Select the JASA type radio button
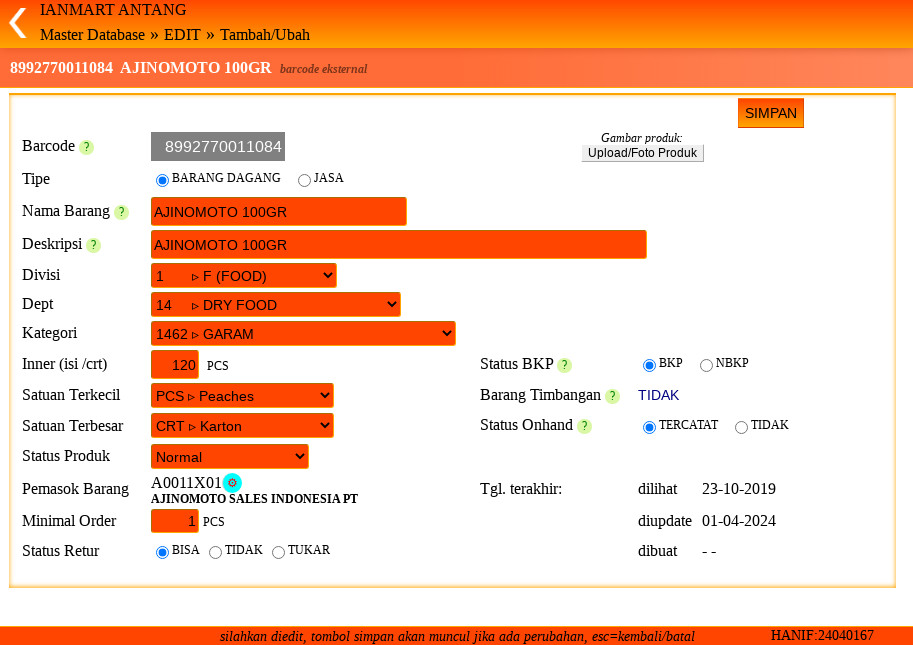This screenshot has height=645, width=913. [x=304, y=180]
